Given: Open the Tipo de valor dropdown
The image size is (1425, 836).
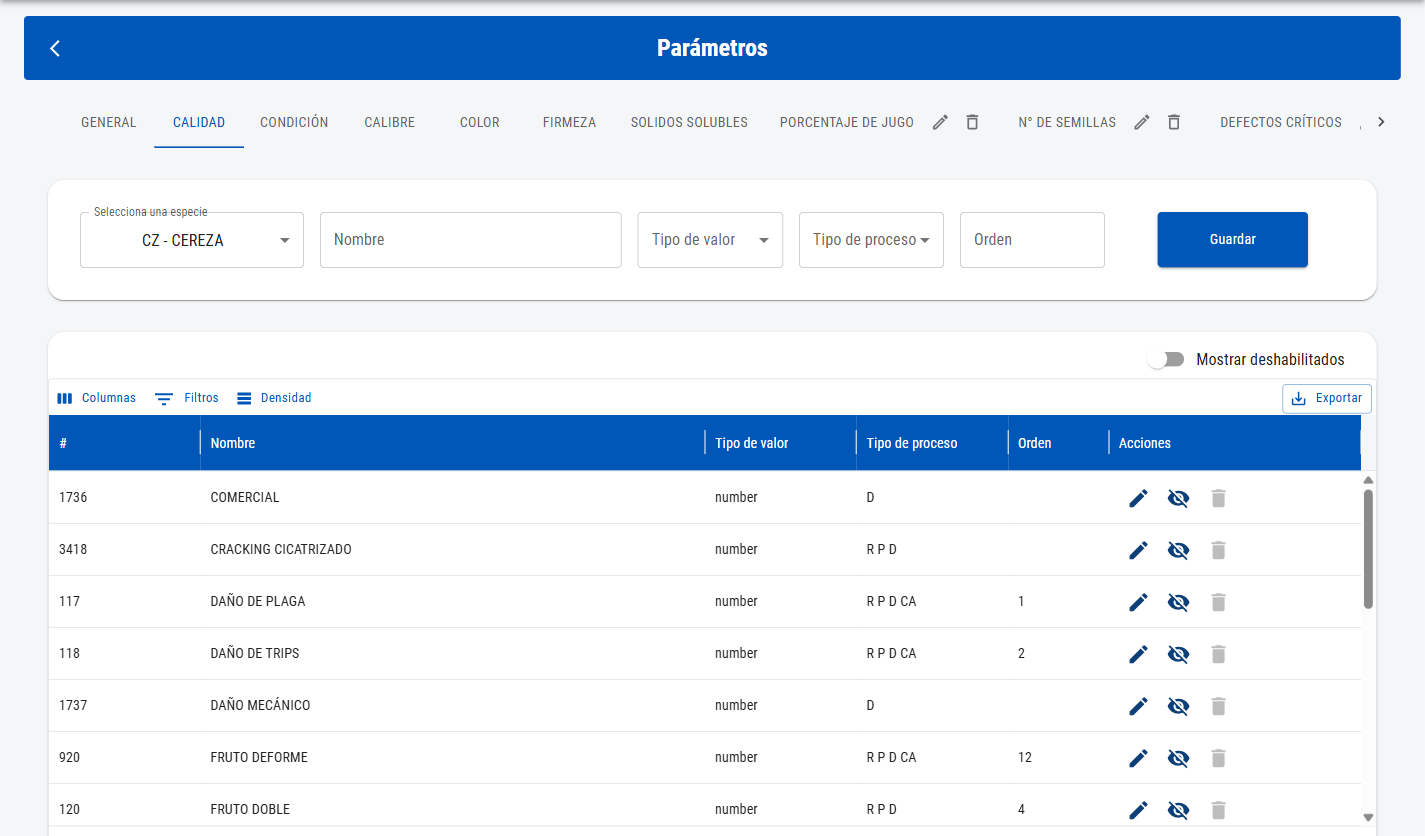Looking at the screenshot, I should point(710,240).
